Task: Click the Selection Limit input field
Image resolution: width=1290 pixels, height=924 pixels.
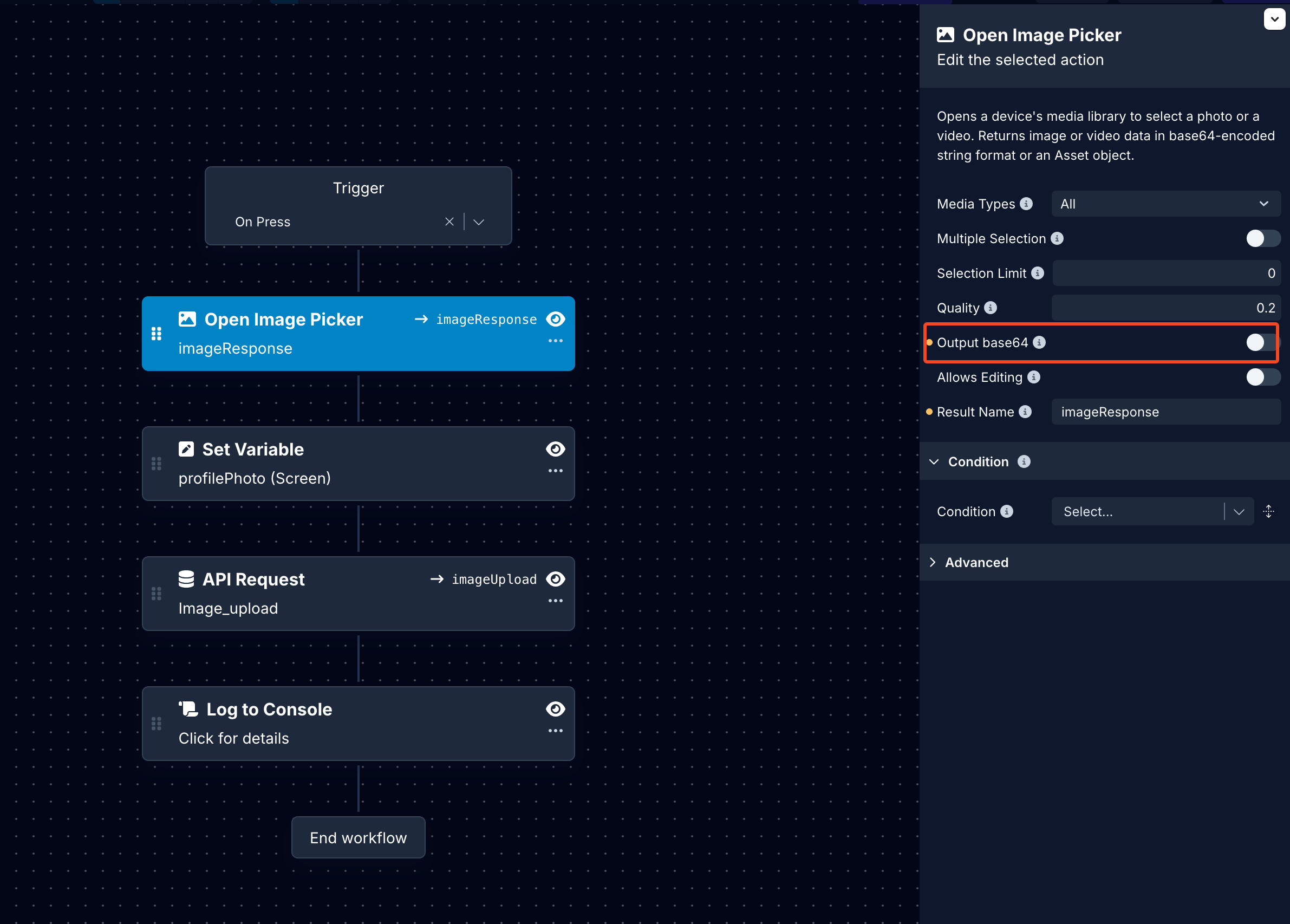Action: 1166,273
